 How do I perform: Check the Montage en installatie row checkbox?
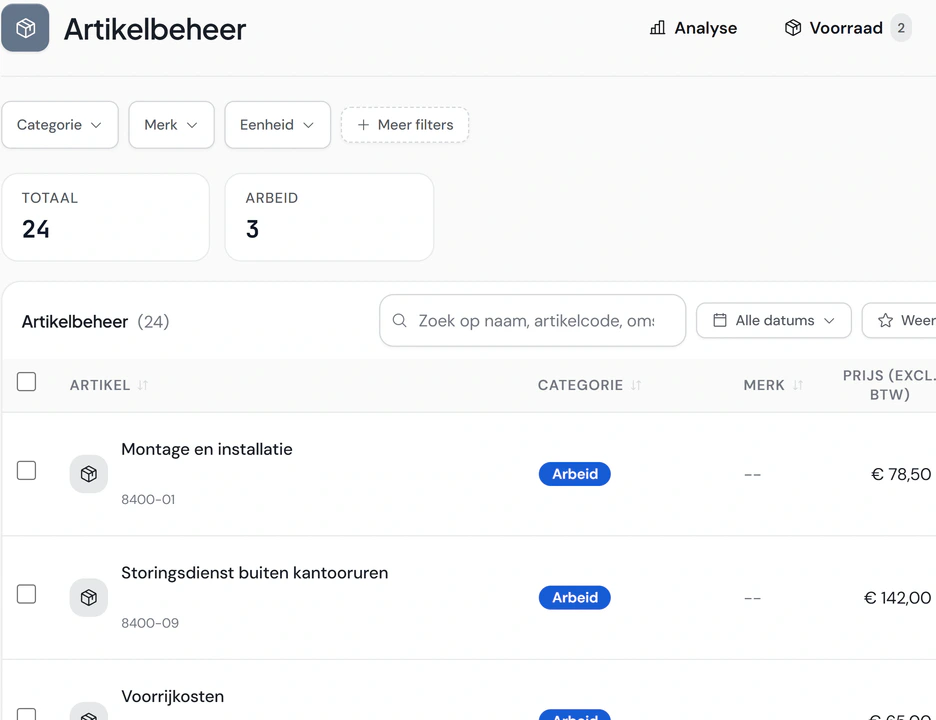click(x=26, y=470)
